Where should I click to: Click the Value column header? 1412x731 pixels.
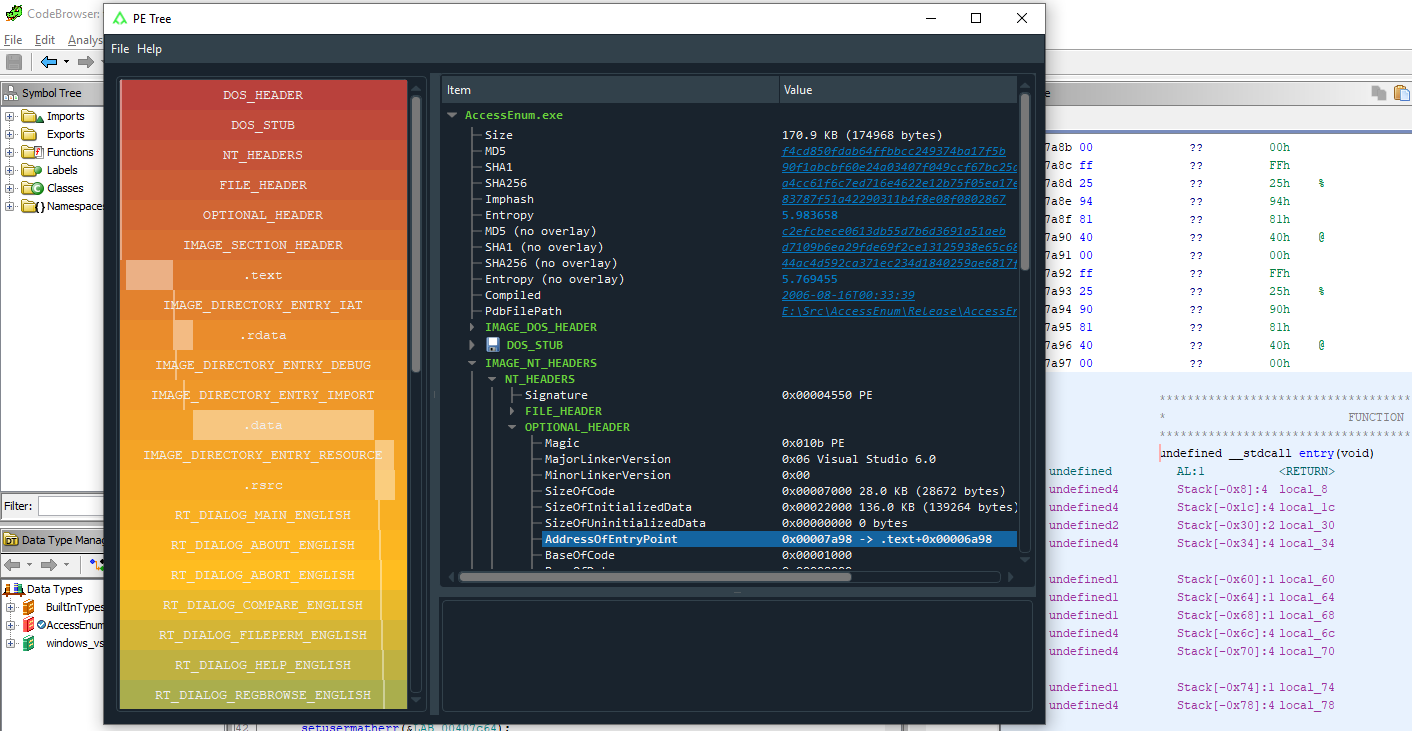(898, 90)
